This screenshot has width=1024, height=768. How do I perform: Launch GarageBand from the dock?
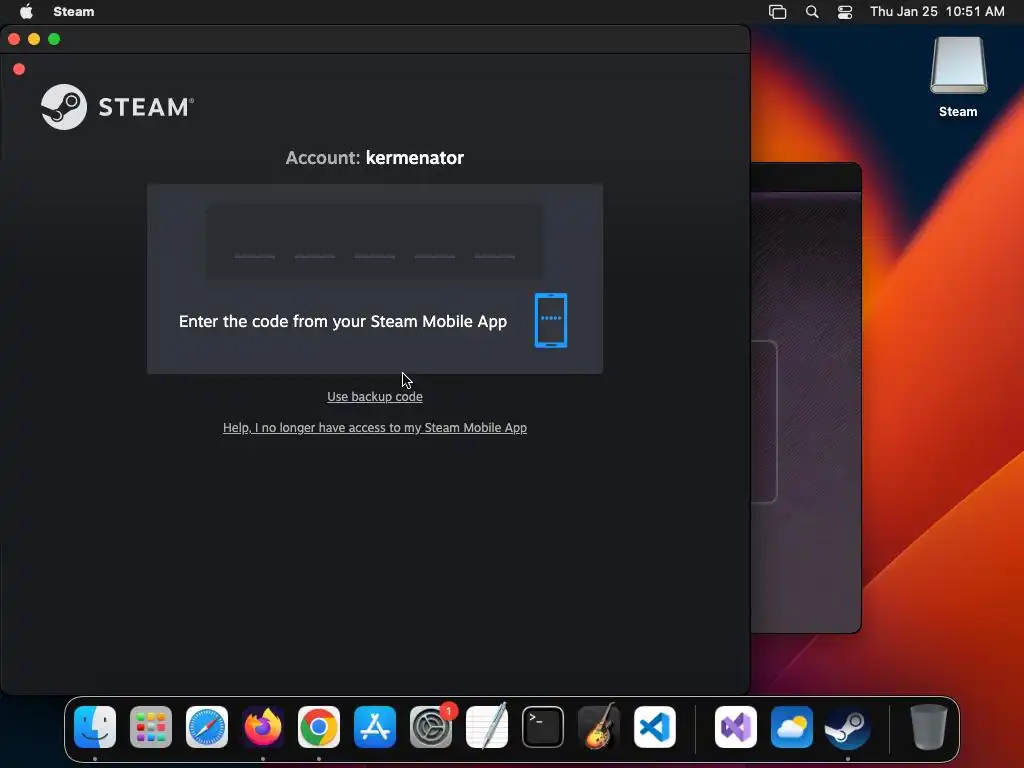(x=599, y=727)
